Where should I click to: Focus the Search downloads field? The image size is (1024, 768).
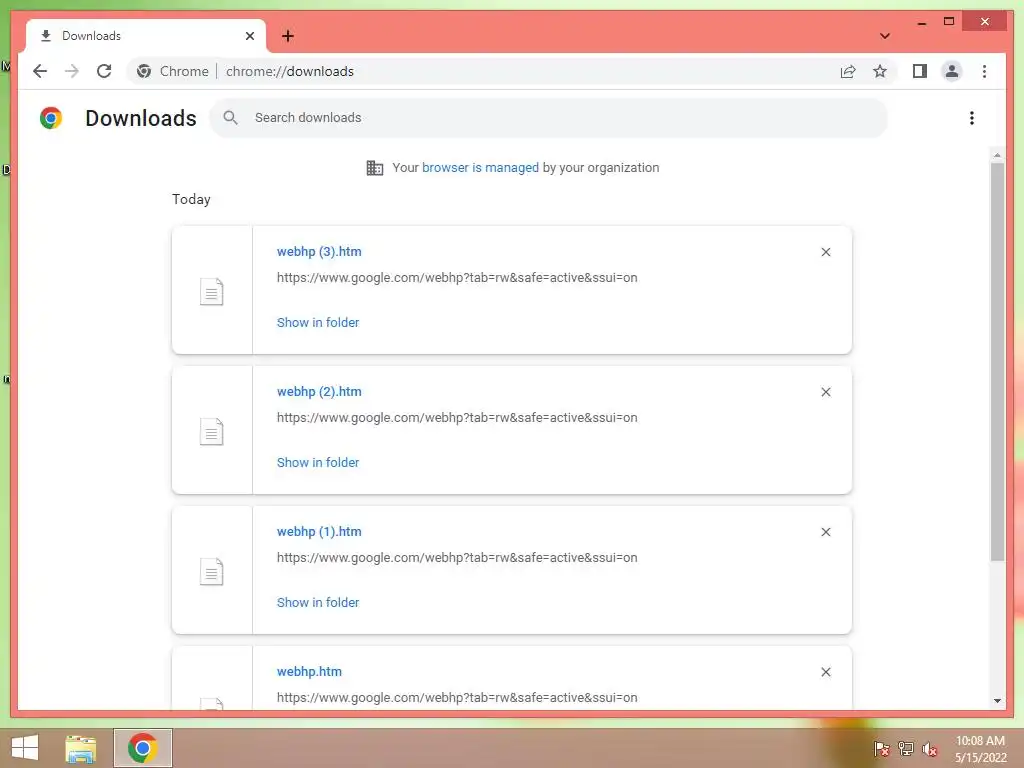pyautogui.click(x=549, y=118)
